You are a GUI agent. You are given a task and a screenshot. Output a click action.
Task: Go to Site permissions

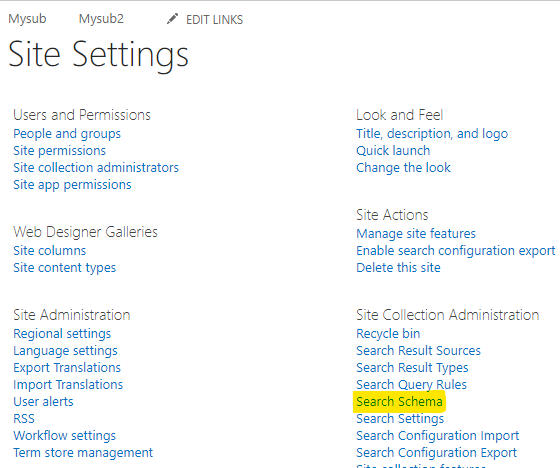click(x=60, y=150)
